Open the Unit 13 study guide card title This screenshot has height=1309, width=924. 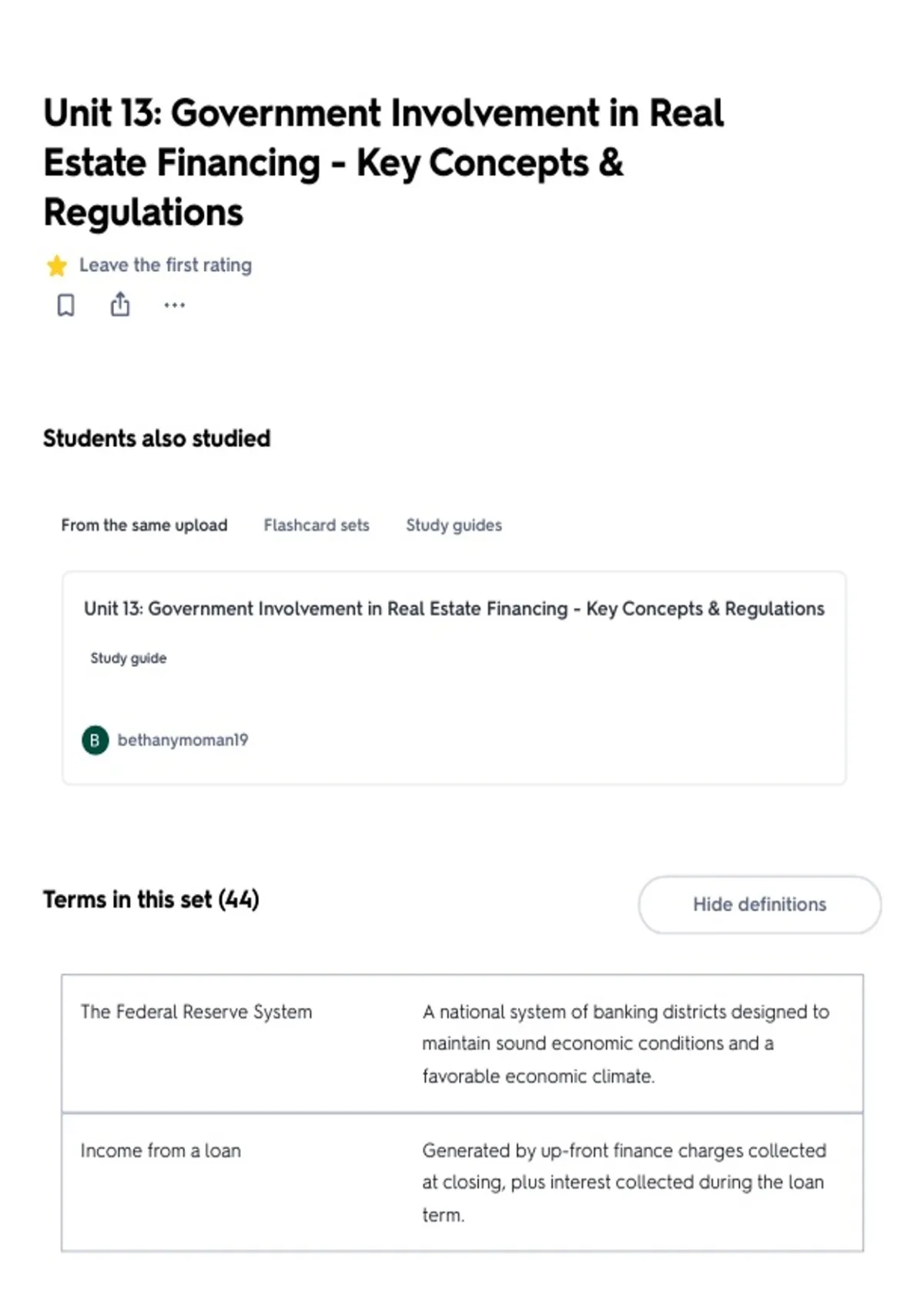454,608
